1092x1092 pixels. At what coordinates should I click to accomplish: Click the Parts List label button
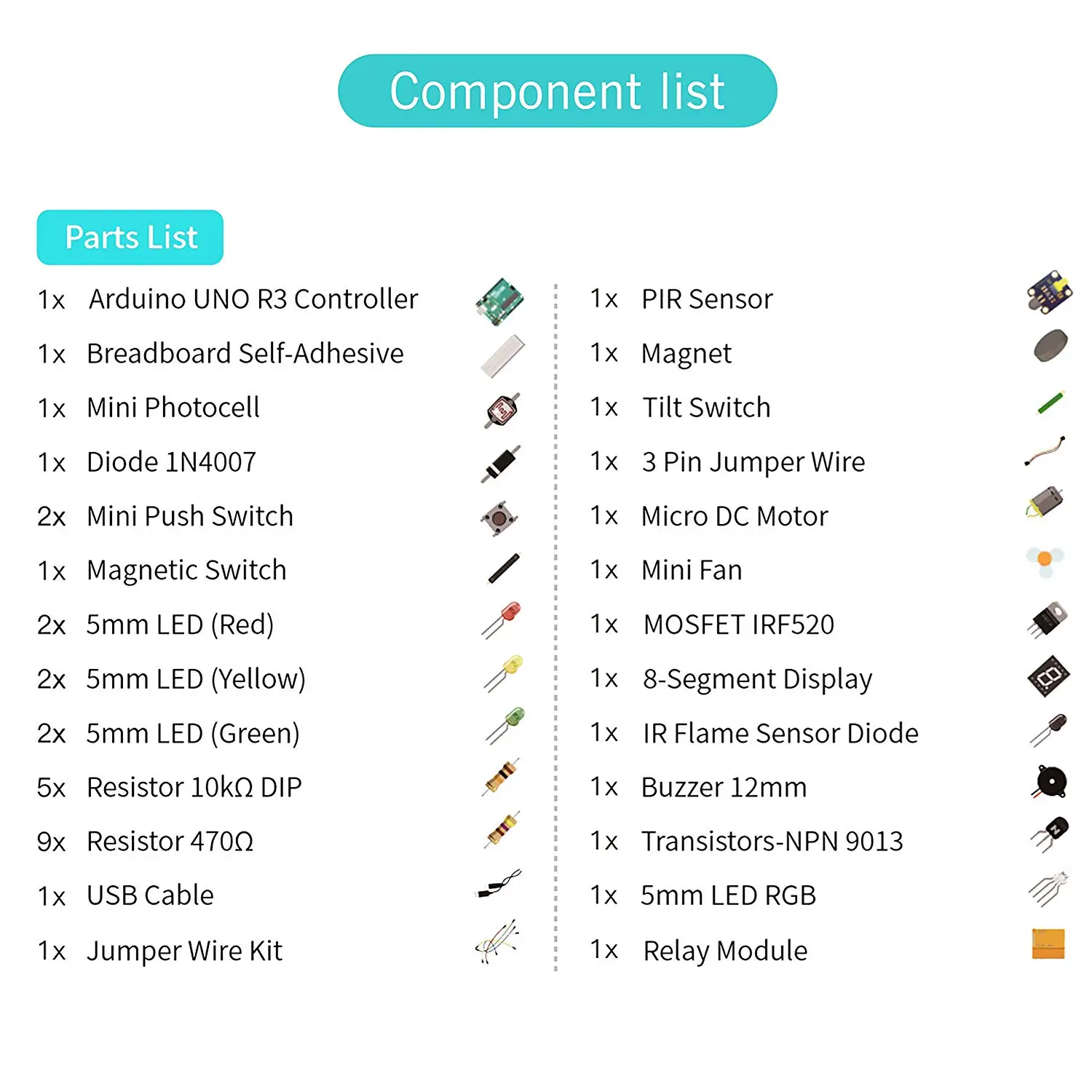point(130,237)
